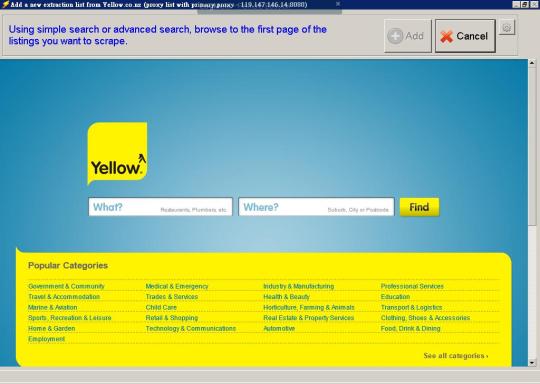Close the tooltip with small x

coord(338,4)
